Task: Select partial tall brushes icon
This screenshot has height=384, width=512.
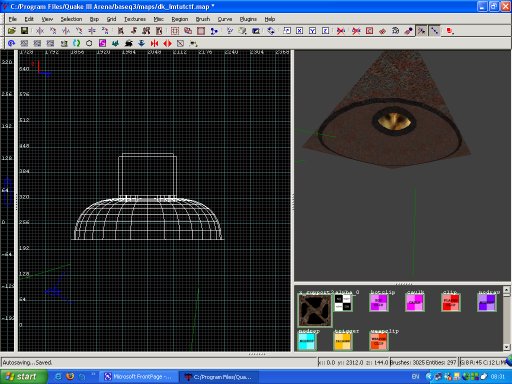Action: 146,31
